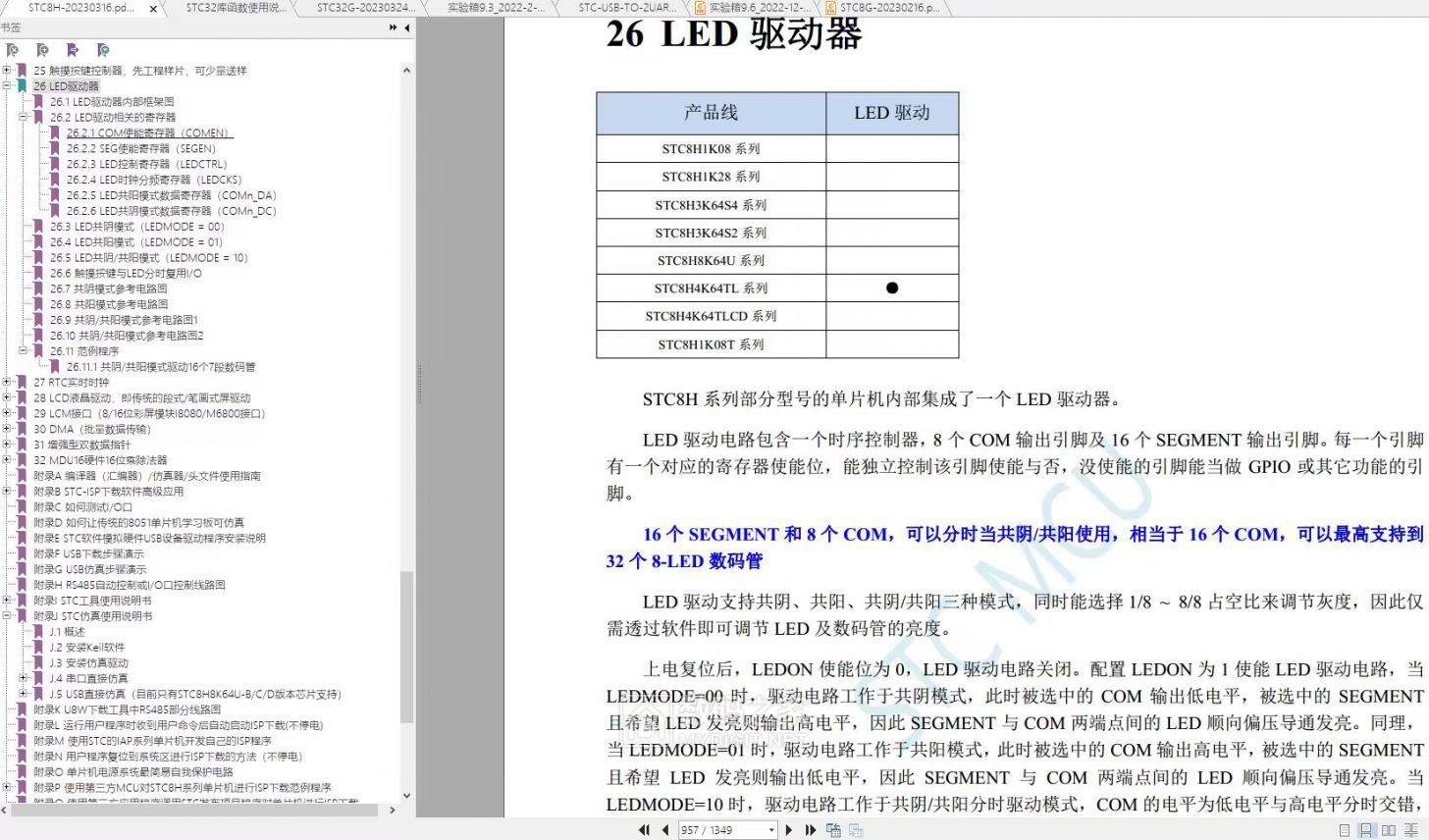This screenshot has height=840, width=1429.
Task: Switch to the STC8G-20230216 tab
Action: [x=888, y=8]
